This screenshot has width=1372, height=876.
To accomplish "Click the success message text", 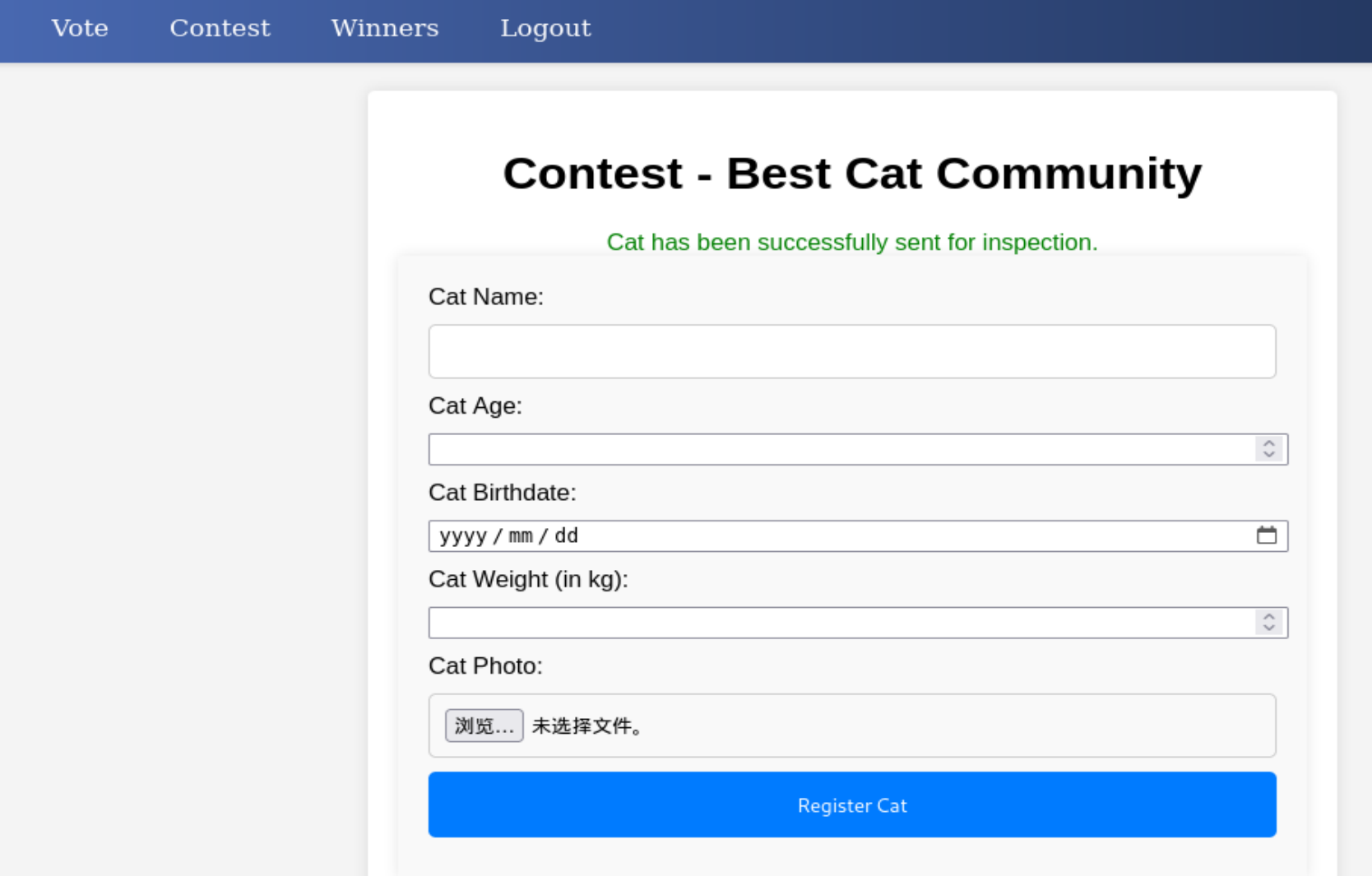I will pos(851,243).
